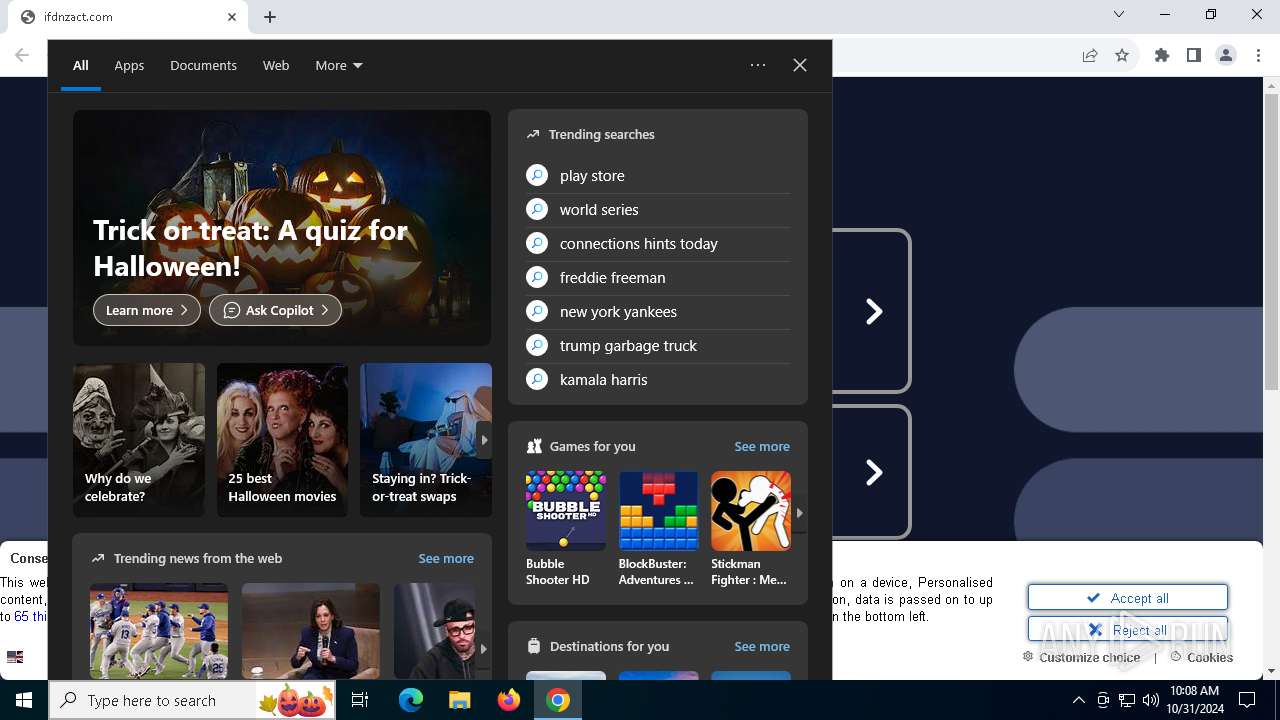This screenshot has height=720, width=1280.
Task: Open baseball team celebration news thumbnail
Action: click(159, 631)
